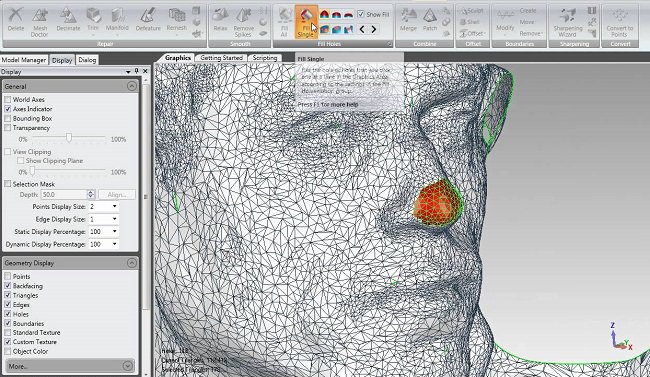The image size is (650, 377).
Task: Uncheck the Show Fill checkbox
Action: pos(361,14)
